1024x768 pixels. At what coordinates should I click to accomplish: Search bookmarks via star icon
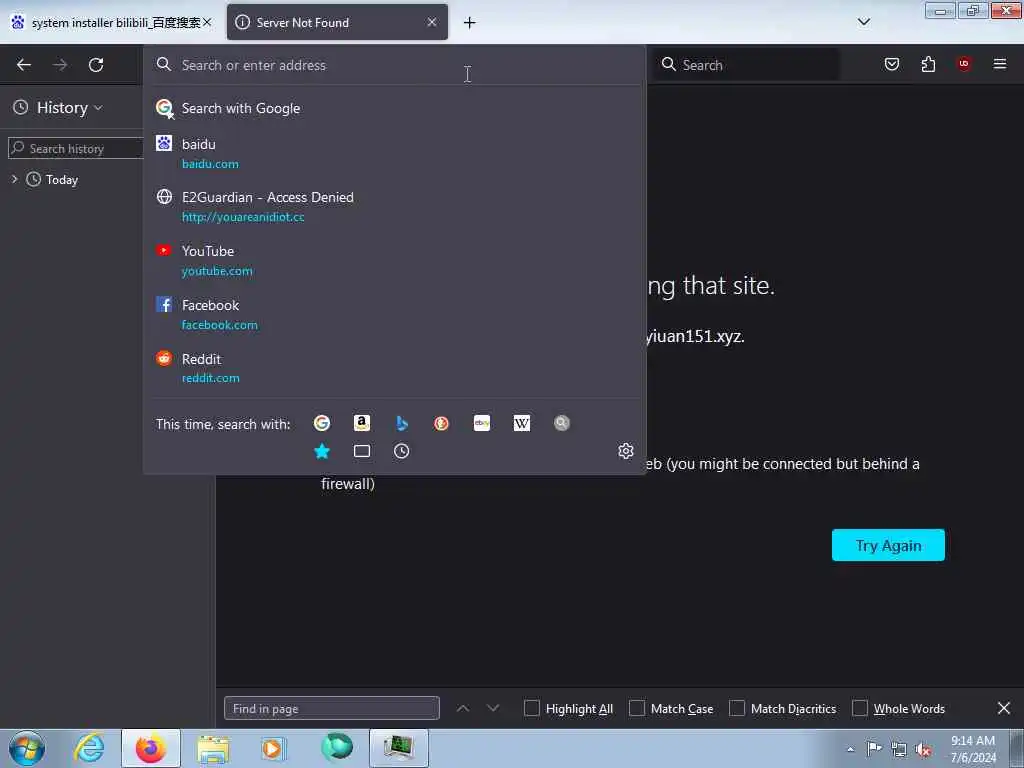[x=322, y=451]
